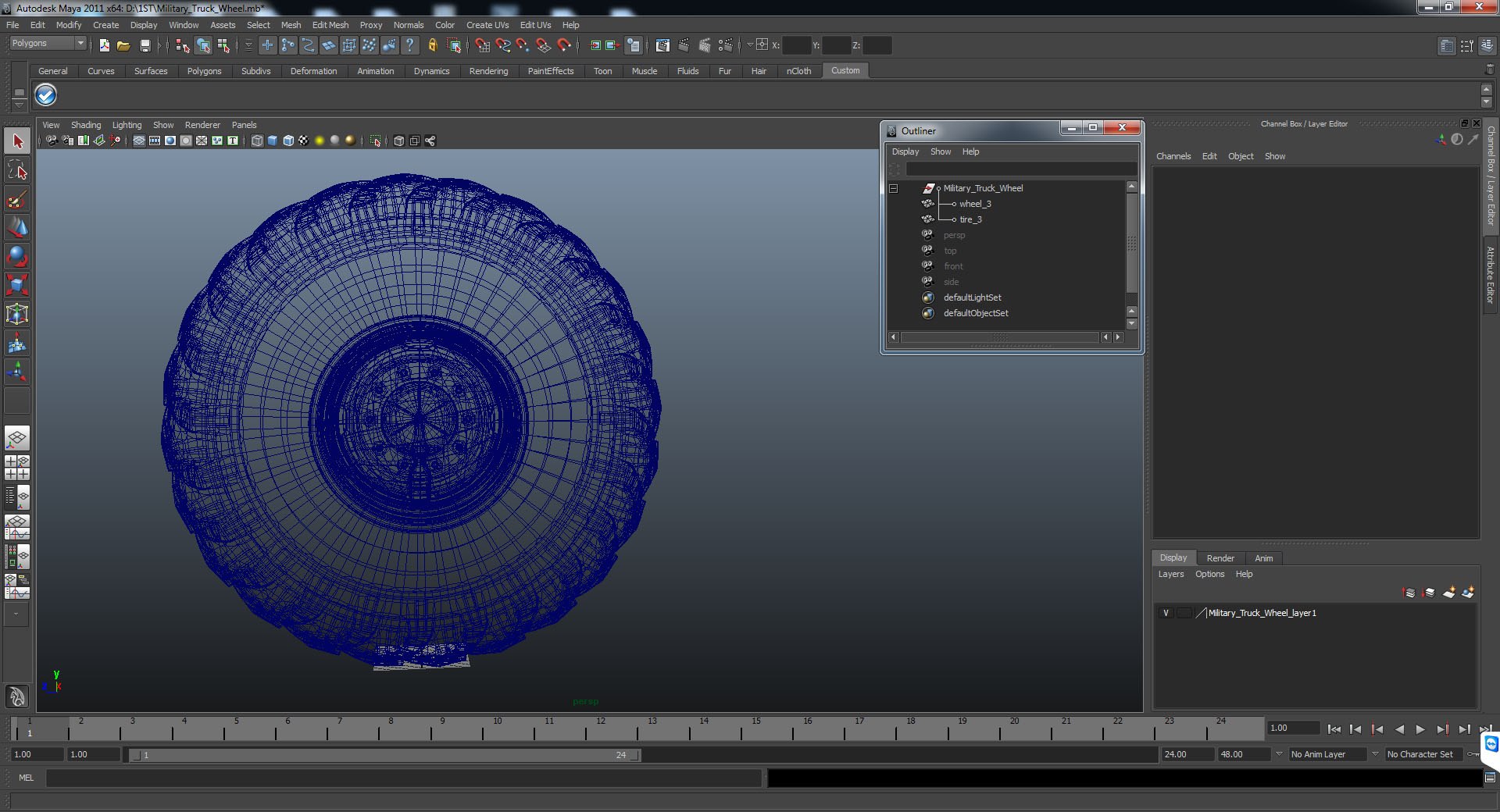Select wheel_3 in the Outliner
The width and height of the screenshot is (1500, 812).
coord(975,204)
